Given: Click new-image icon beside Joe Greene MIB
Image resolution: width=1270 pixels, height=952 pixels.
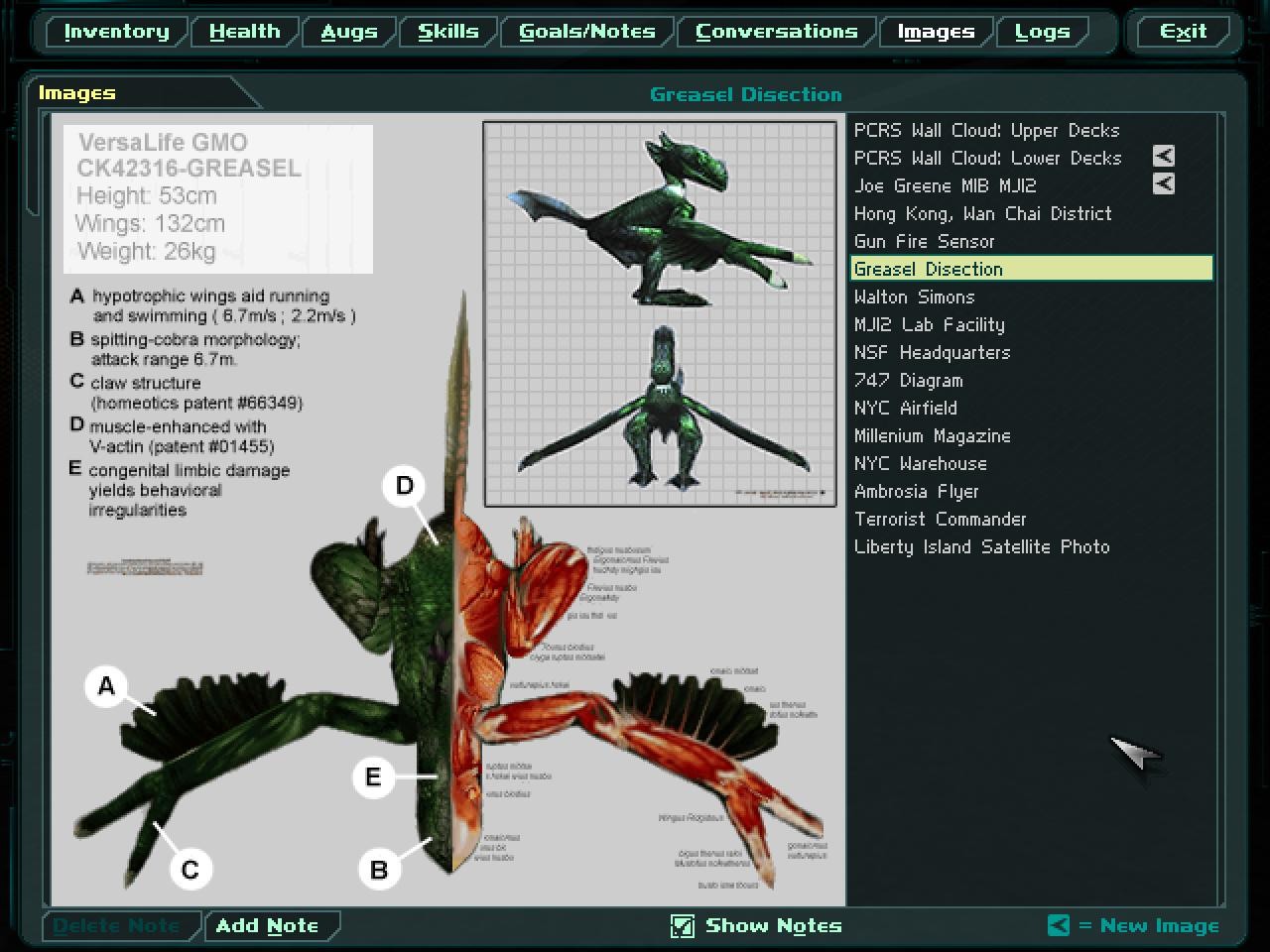Looking at the screenshot, I should (x=1163, y=184).
